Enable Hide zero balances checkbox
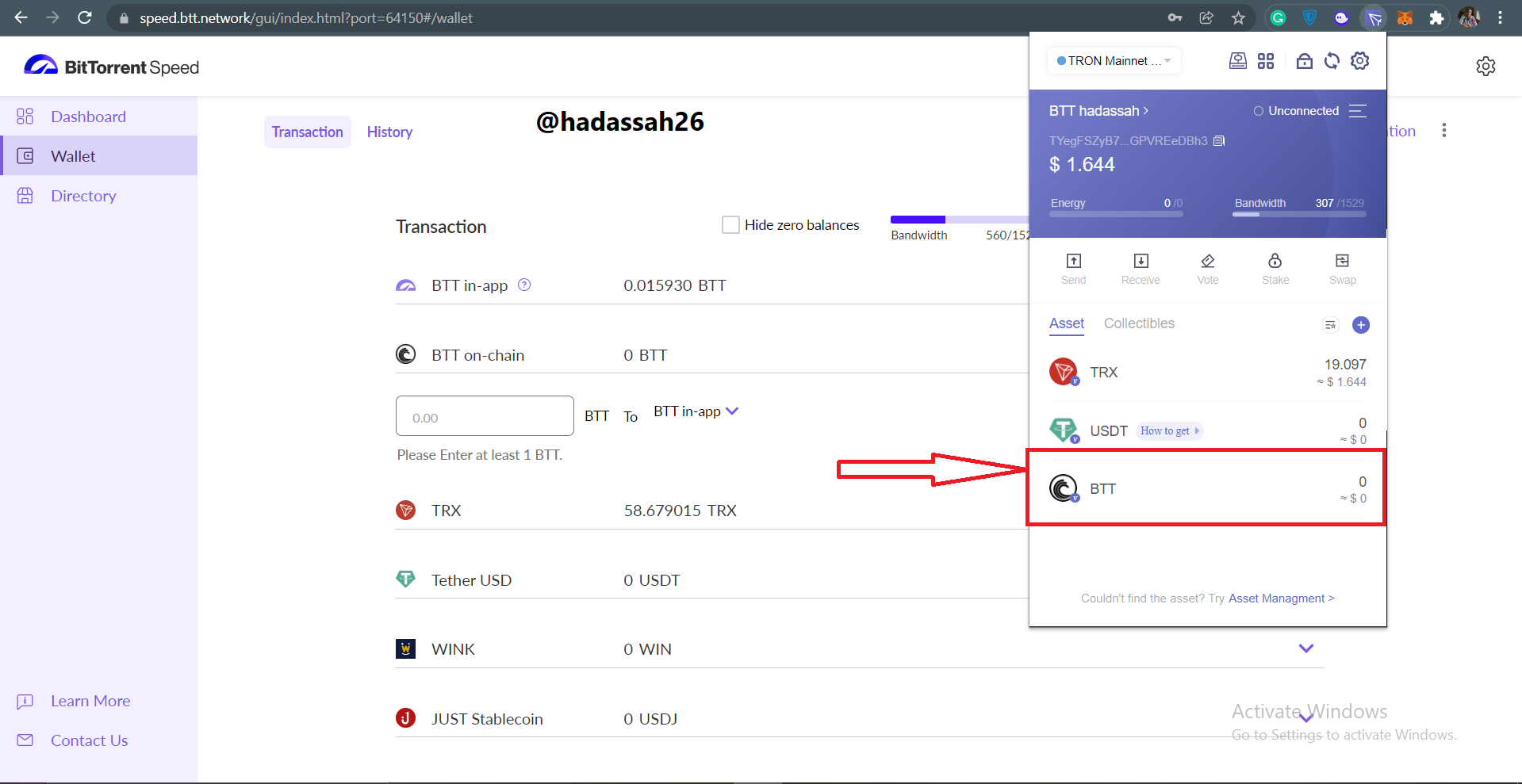 click(730, 224)
